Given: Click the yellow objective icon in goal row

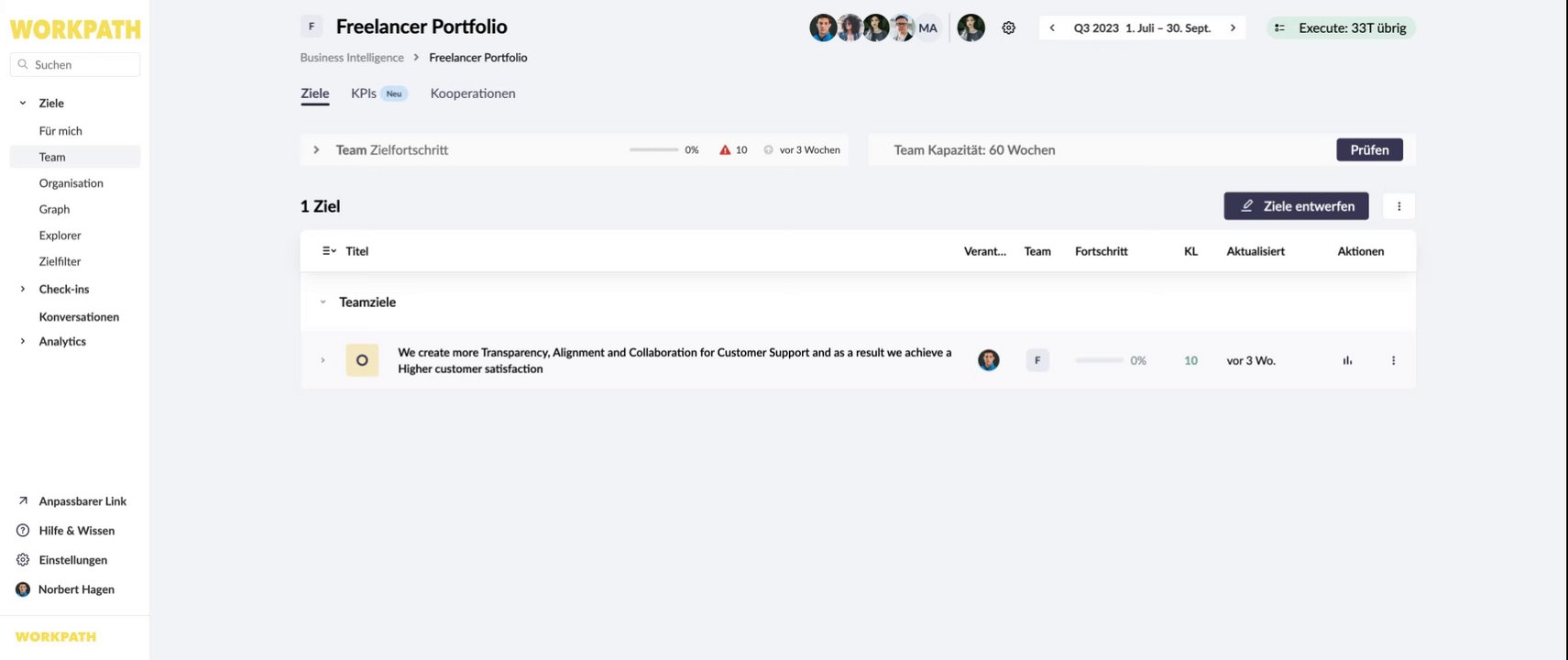Looking at the screenshot, I should 362,360.
